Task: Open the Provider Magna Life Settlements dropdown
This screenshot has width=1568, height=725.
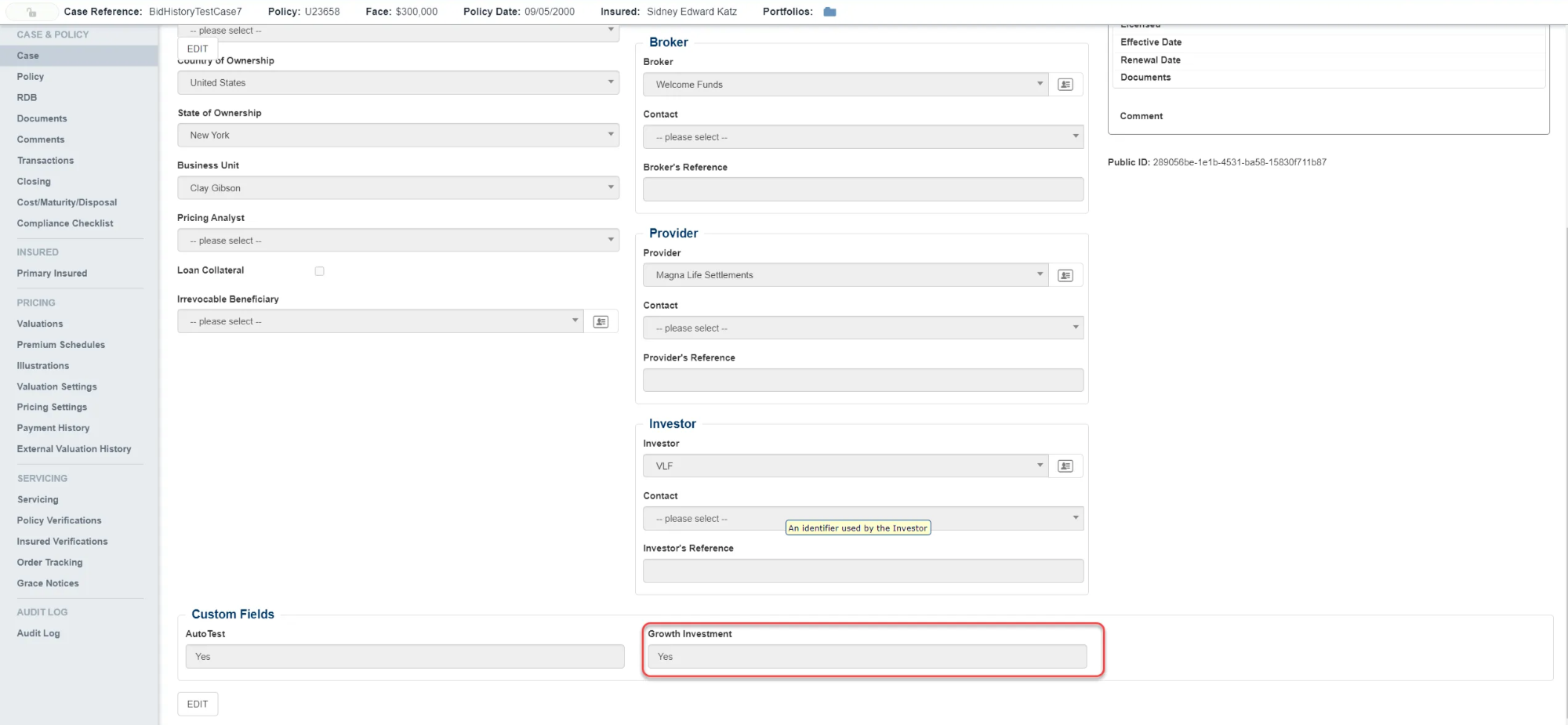Action: (845, 275)
